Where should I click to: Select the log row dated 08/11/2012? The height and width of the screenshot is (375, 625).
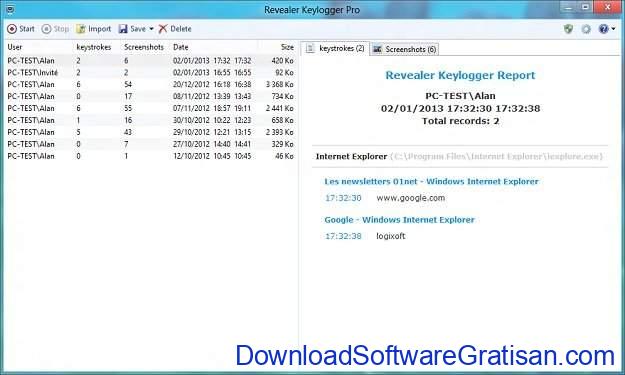[x=150, y=96]
